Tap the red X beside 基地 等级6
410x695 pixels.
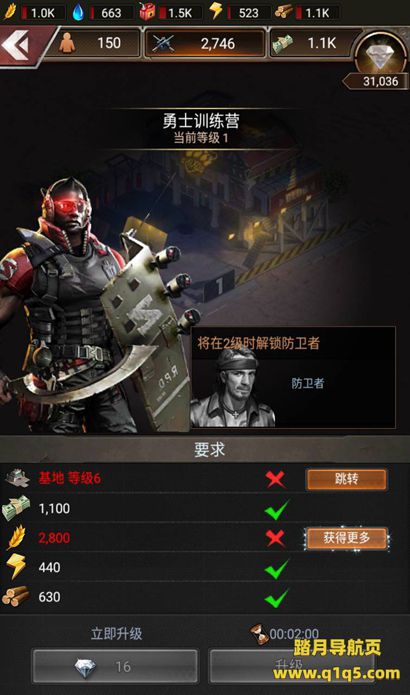pyautogui.click(x=276, y=479)
